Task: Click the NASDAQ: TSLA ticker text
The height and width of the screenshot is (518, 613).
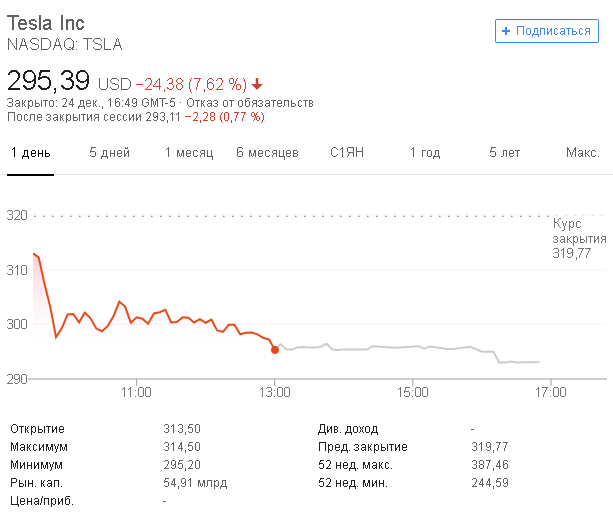Action: 64,44
